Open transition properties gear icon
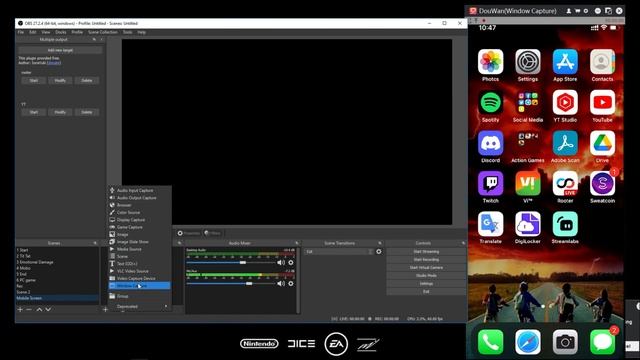Viewport: 640px width, 360px height. click(x=379, y=252)
